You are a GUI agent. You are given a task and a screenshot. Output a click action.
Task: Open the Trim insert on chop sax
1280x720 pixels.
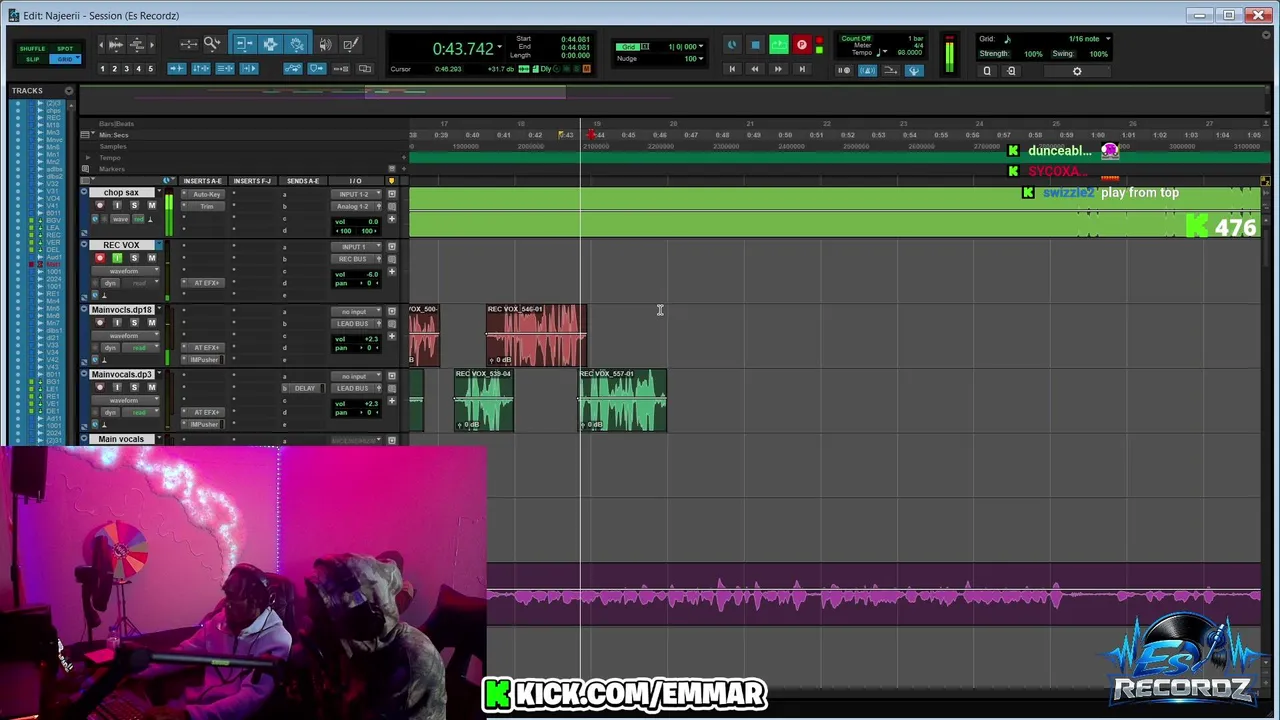(207, 206)
